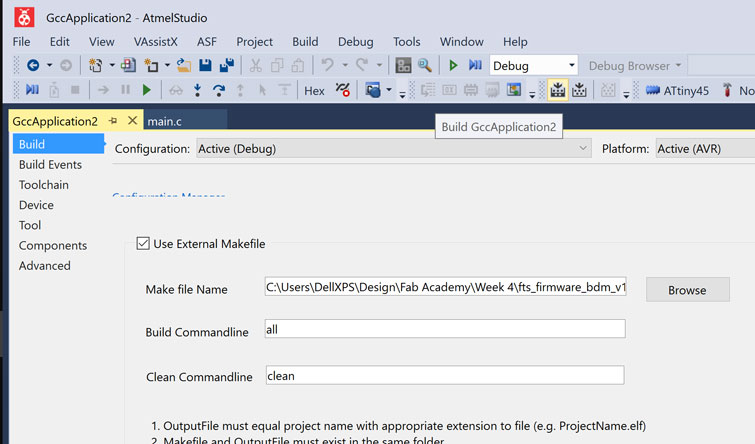Expand the Configuration Active (Debug) combo box
Image resolution: width=755 pixels, height=444 pixels.
pyautogui.click(x=394, y=149)
